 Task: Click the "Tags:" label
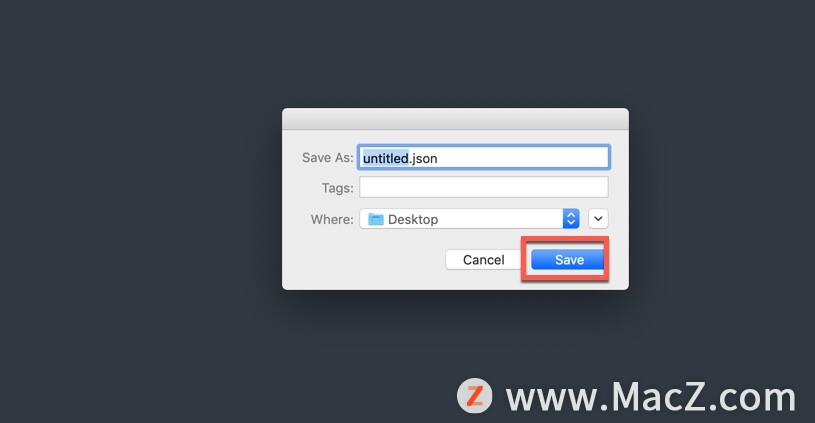(337, 188)
